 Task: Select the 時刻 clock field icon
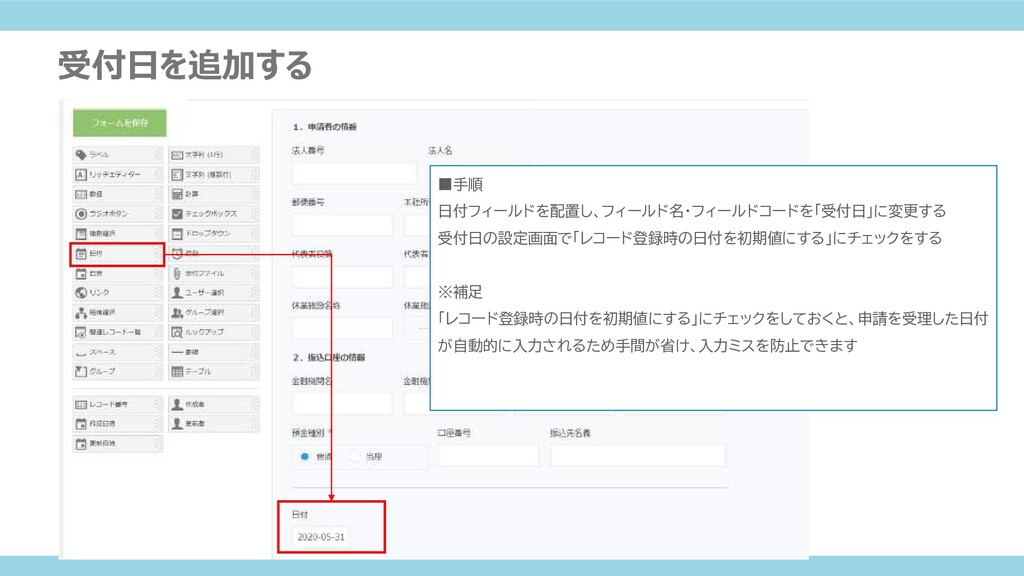(177, 253)
